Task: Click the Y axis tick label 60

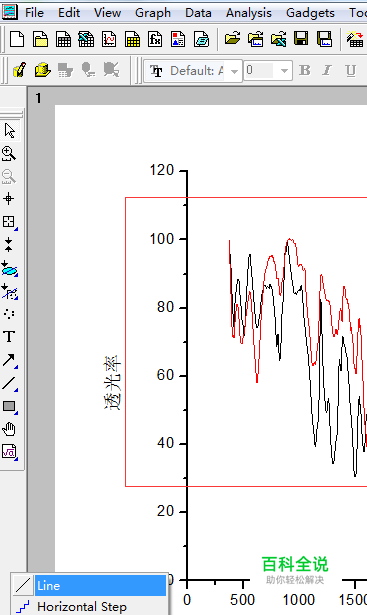Action: tap(165, 375)
